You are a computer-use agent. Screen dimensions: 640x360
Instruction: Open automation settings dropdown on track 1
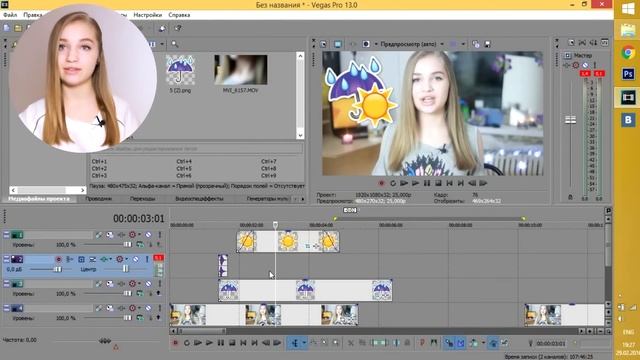click(140, 235)
